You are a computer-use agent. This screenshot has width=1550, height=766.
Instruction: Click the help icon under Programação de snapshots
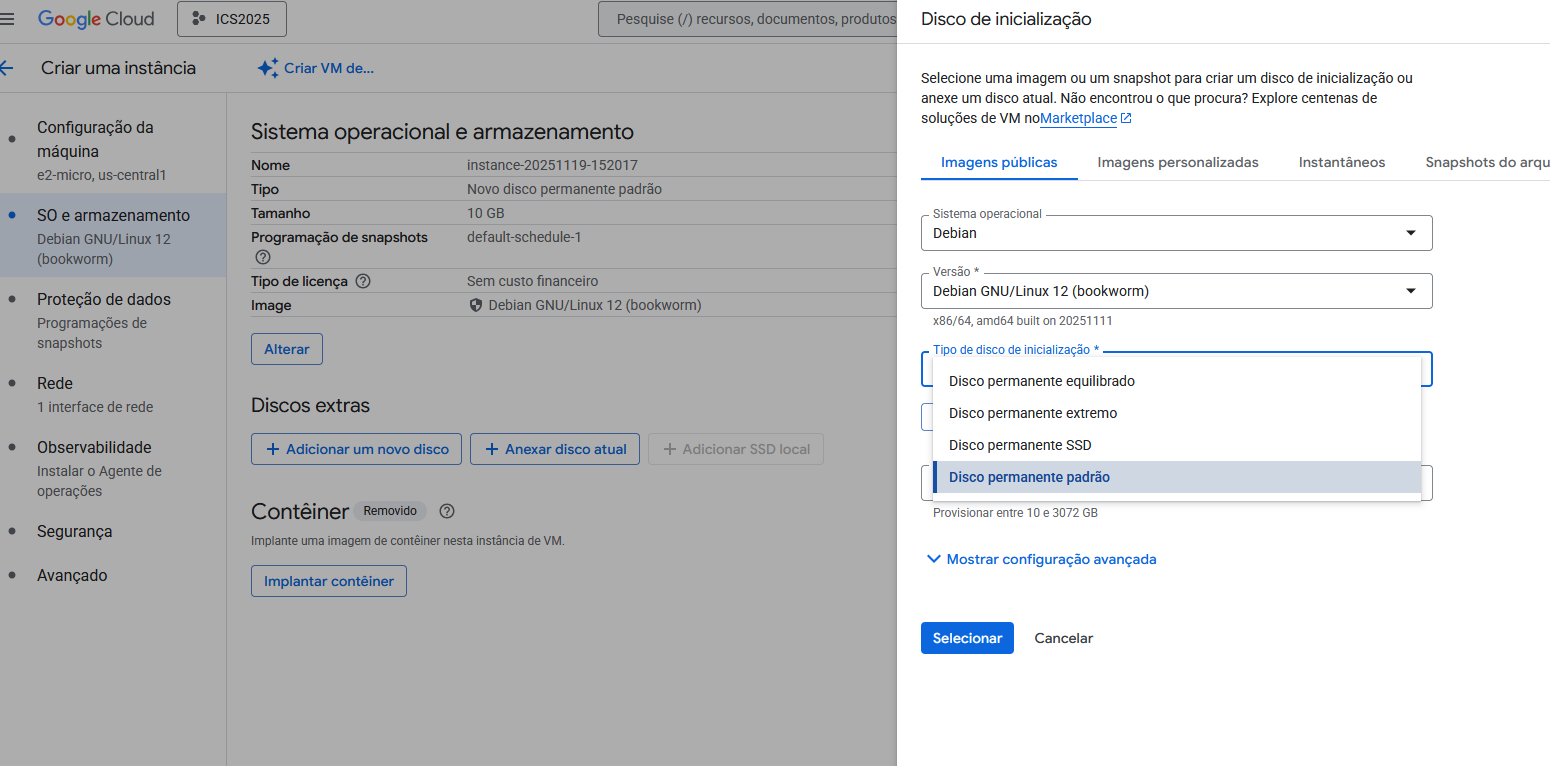click(x=263, y=258)
